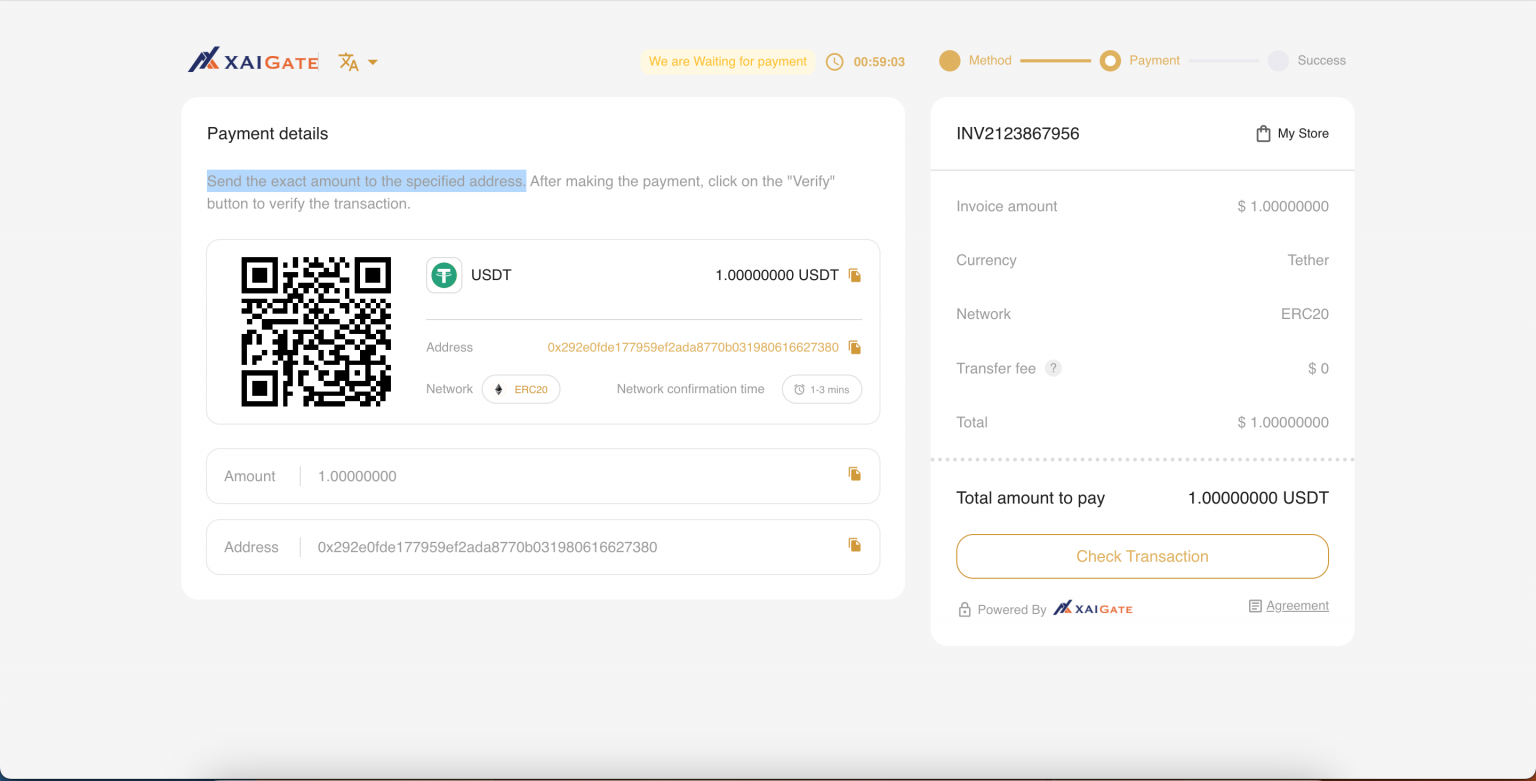Select the highlighted XAIGate logo at top left
Viewport: 1536px width, 781px height.
pos(253,61)
